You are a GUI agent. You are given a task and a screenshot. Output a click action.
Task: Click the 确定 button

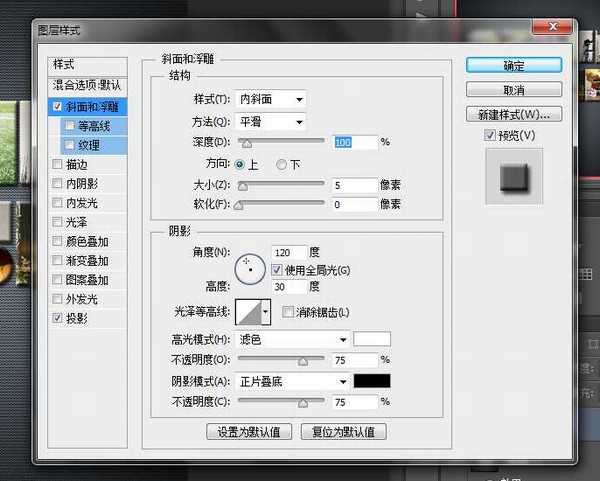[514, 66]
